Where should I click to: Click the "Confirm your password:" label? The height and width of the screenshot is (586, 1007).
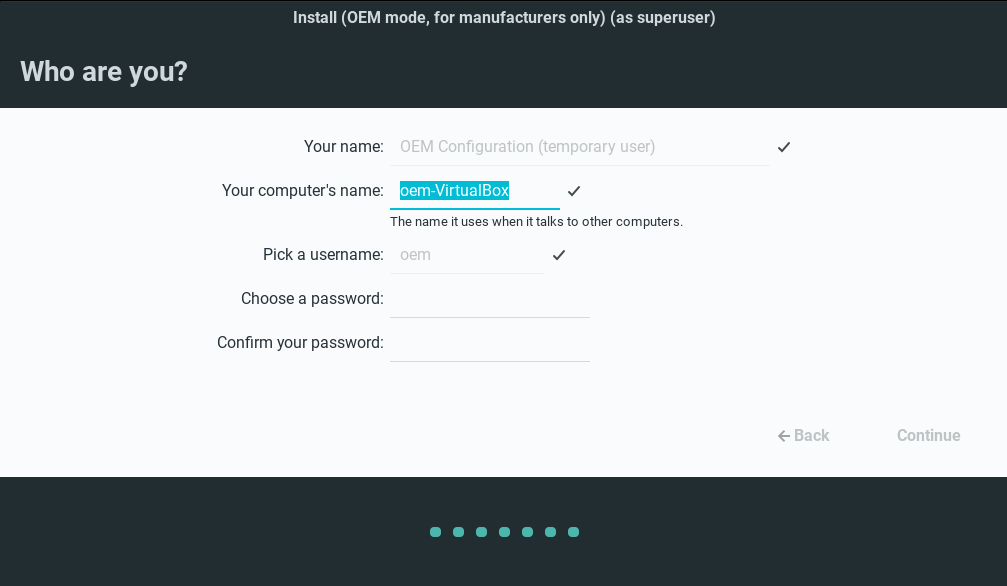coord(300,343)
